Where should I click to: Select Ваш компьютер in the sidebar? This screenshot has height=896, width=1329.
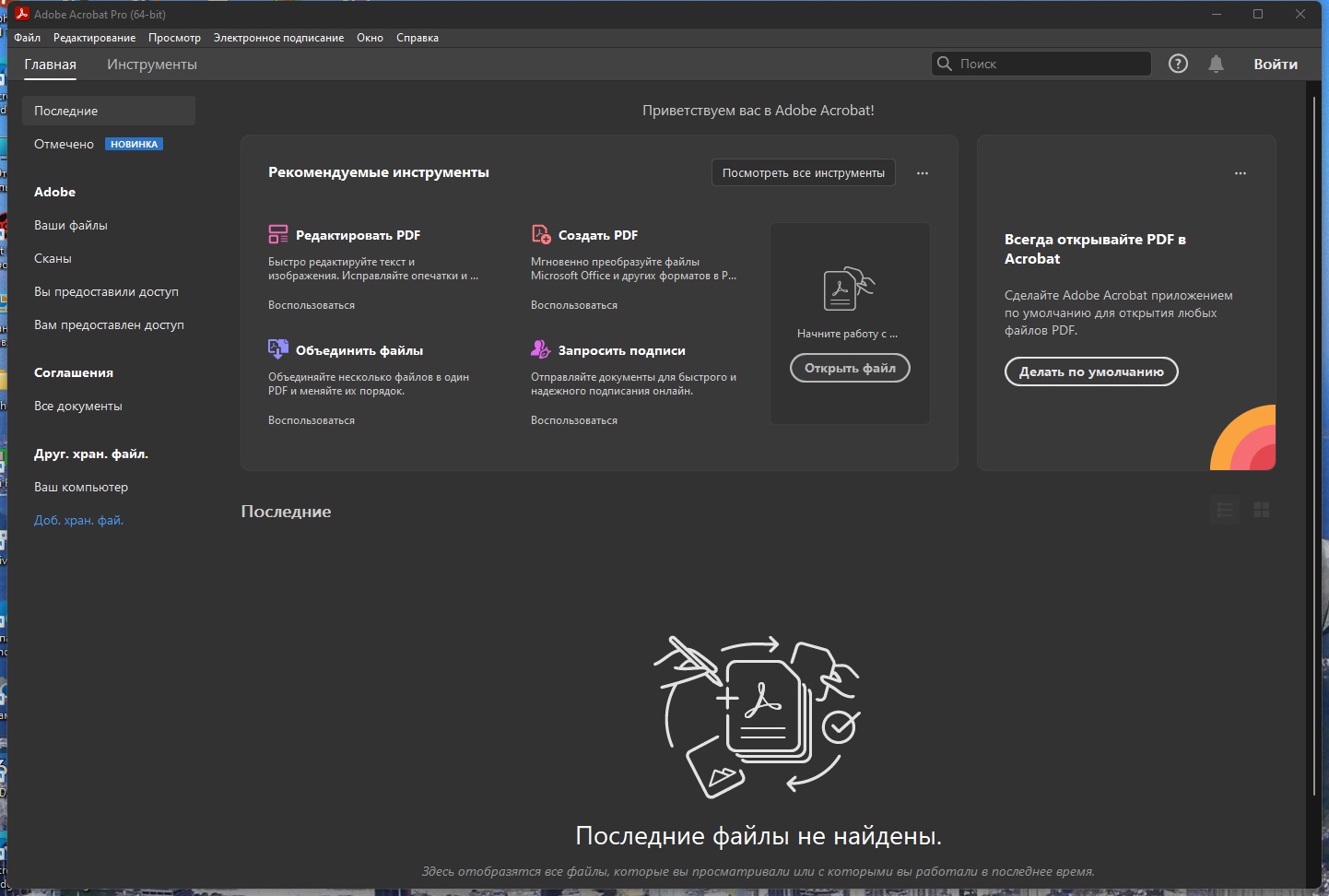(81, 487)
